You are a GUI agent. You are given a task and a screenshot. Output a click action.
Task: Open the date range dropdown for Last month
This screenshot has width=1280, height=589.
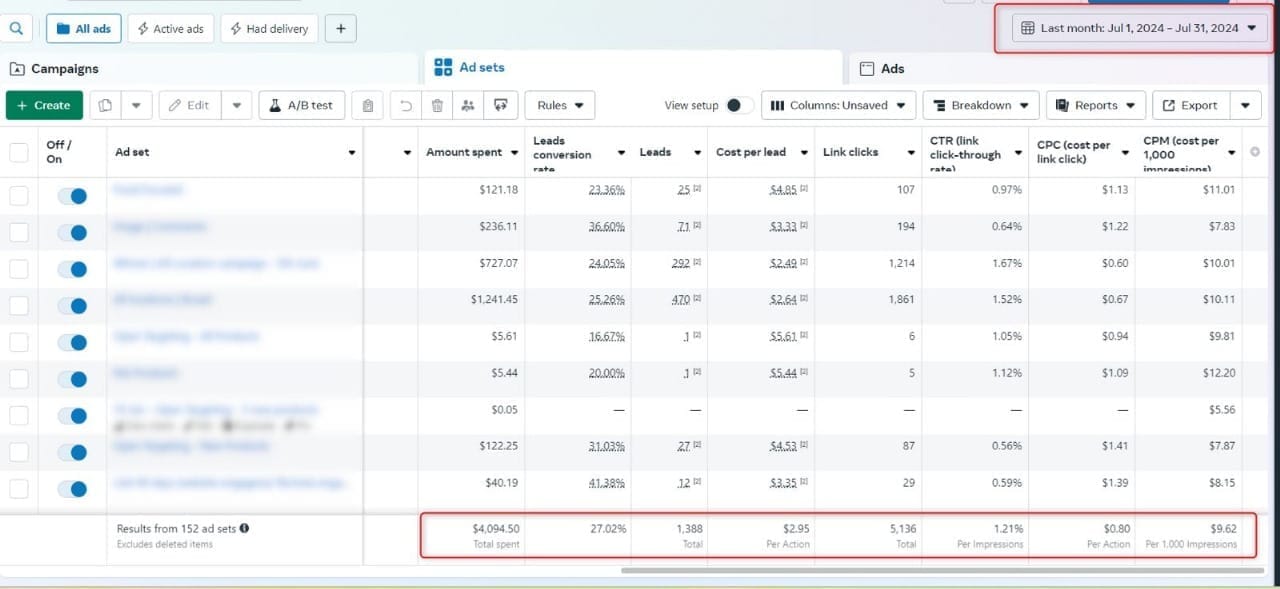1139,28
